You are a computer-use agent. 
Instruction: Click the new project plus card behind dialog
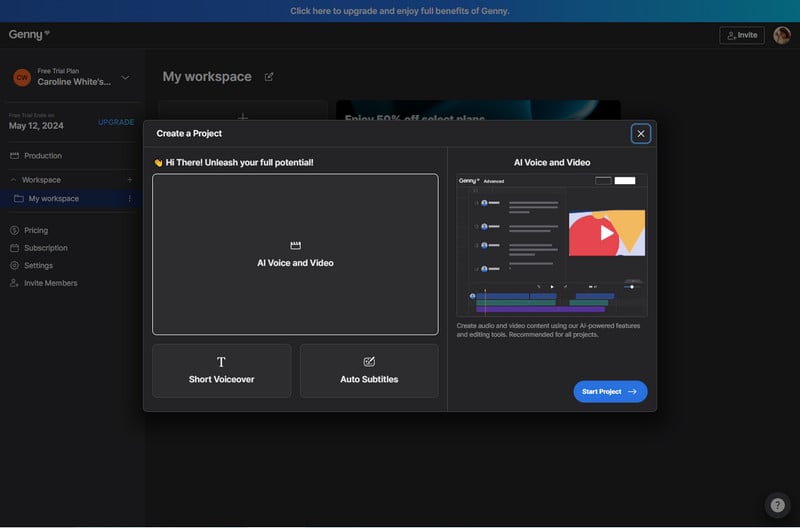coord(243,111)
